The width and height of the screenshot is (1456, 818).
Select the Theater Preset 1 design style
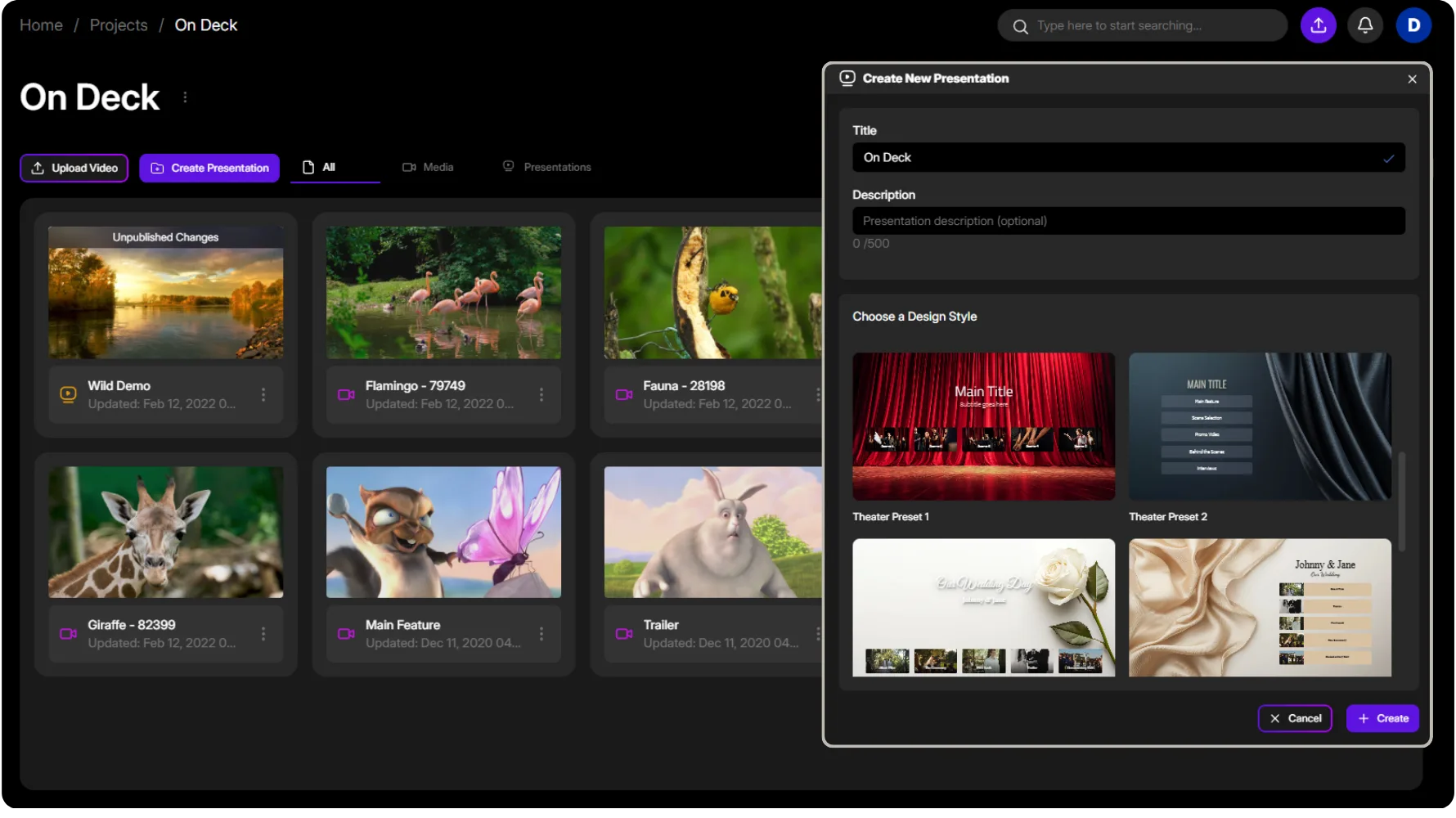point(983,426)
